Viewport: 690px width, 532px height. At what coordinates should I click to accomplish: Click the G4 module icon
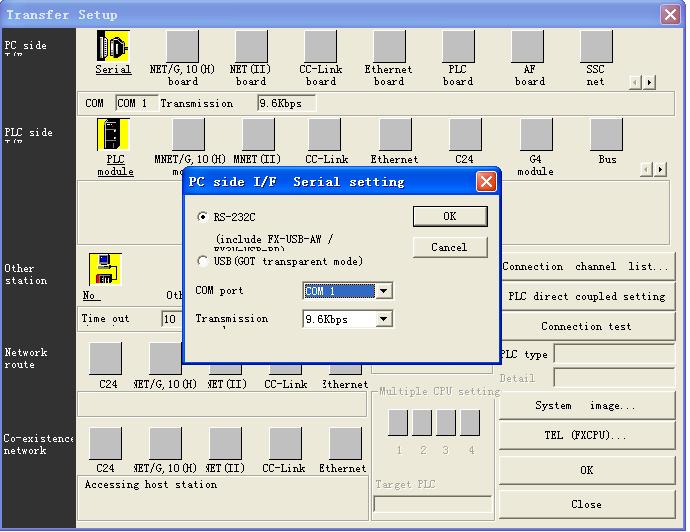[x=535, y=135]
